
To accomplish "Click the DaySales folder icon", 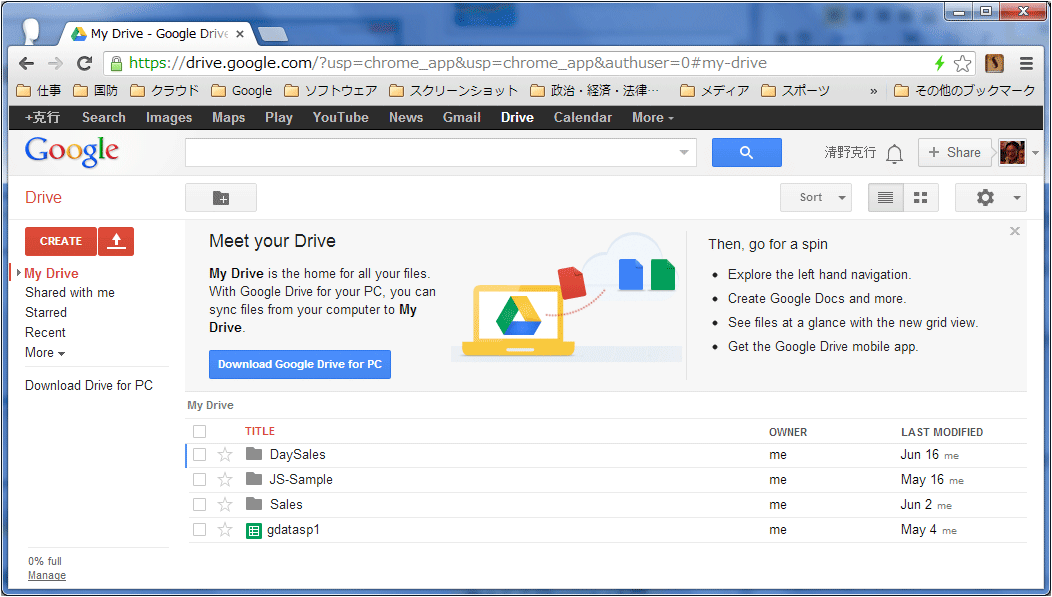I will pos(254,454).
